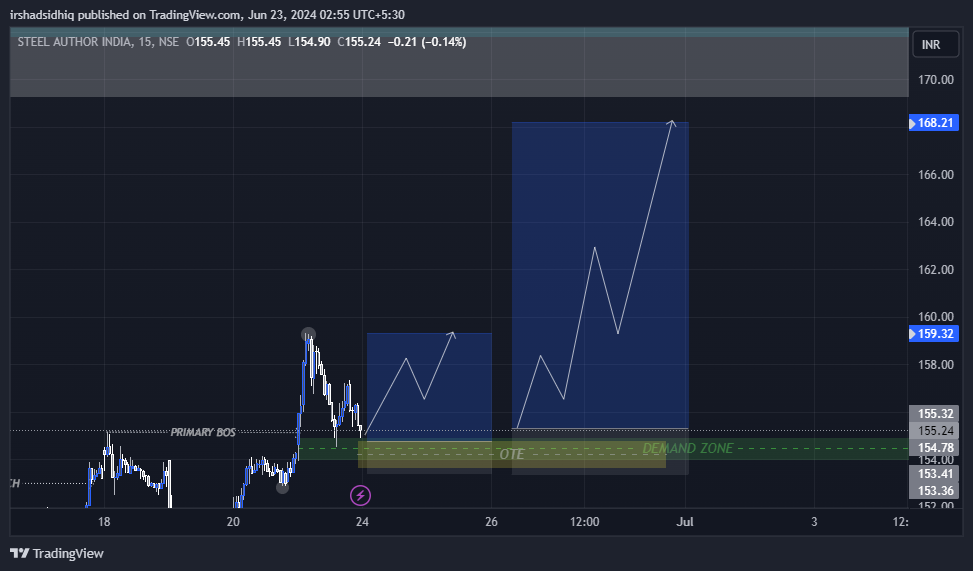Click the close value C155.24
973x571 pixels.
click(359, 42)
